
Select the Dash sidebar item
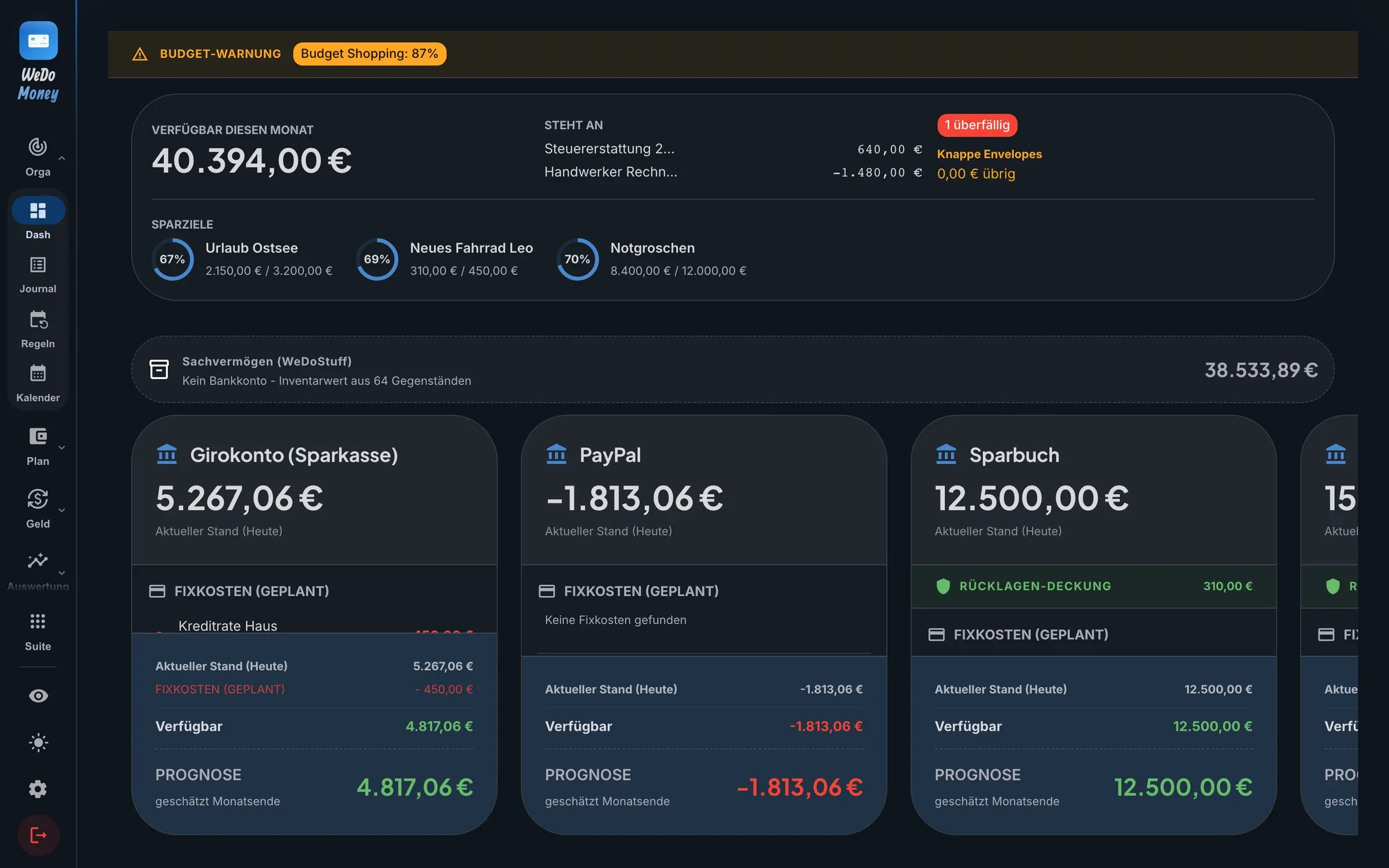point(38,218)
